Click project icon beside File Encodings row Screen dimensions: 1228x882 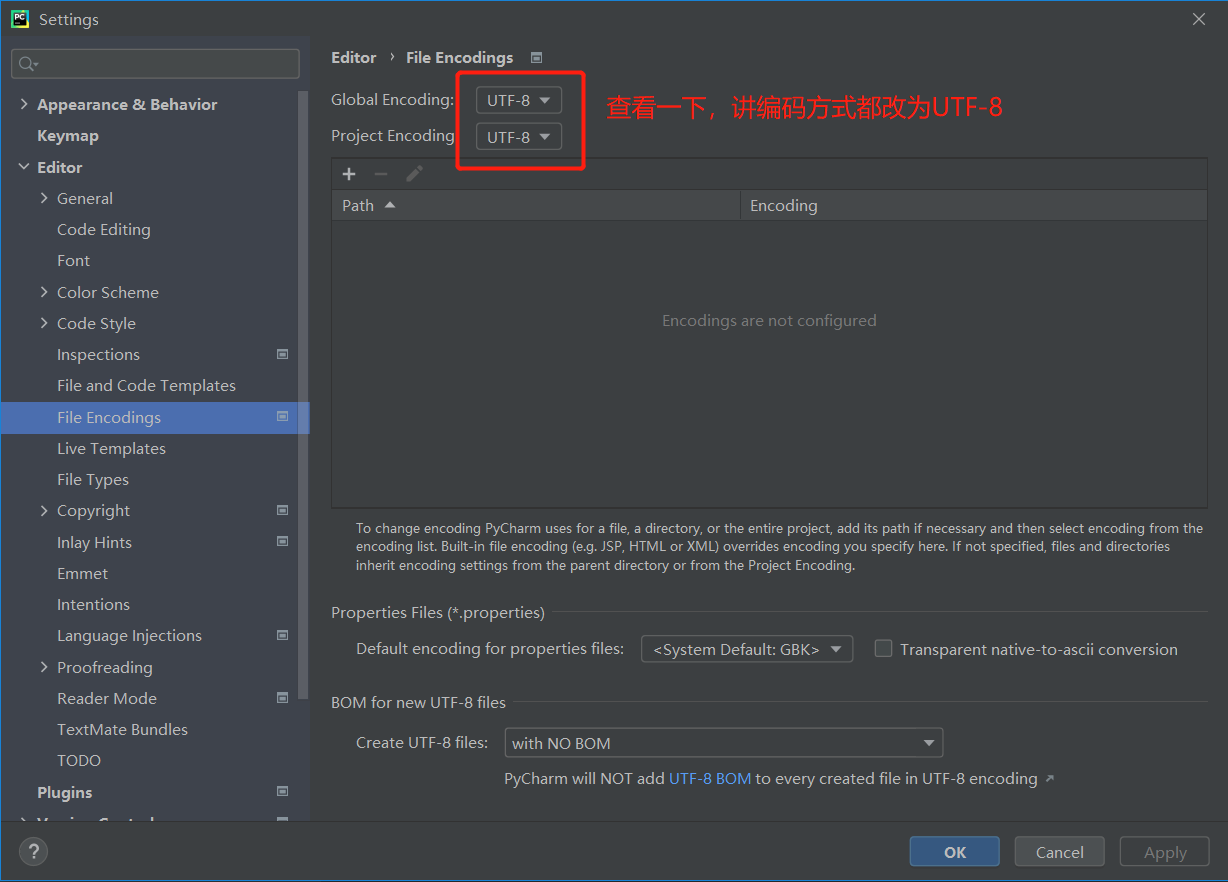(x=283, y=417)
